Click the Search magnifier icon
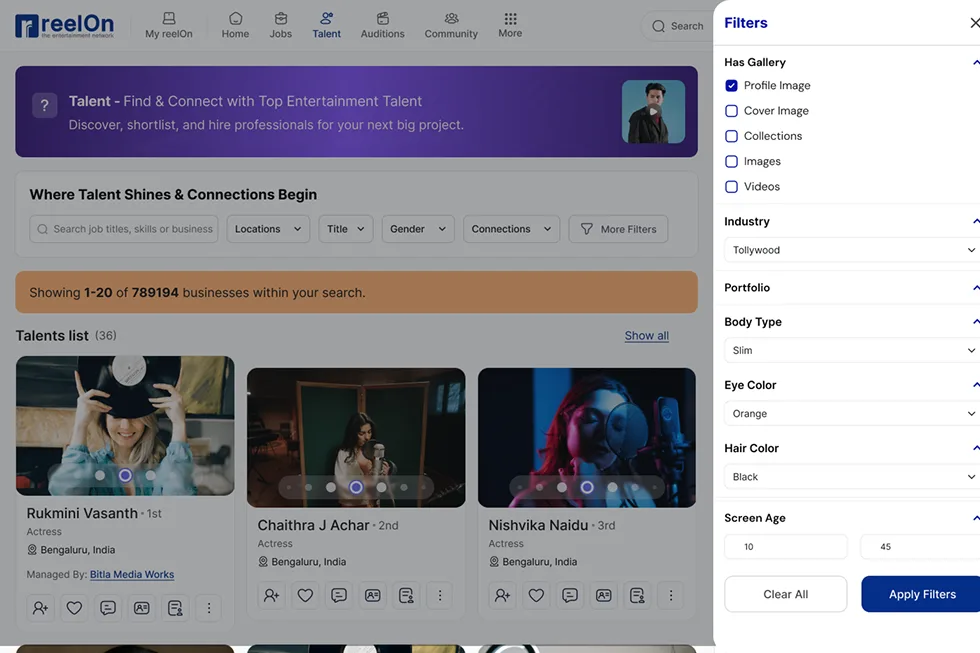980x653 pixels. (x=659, y=26)
